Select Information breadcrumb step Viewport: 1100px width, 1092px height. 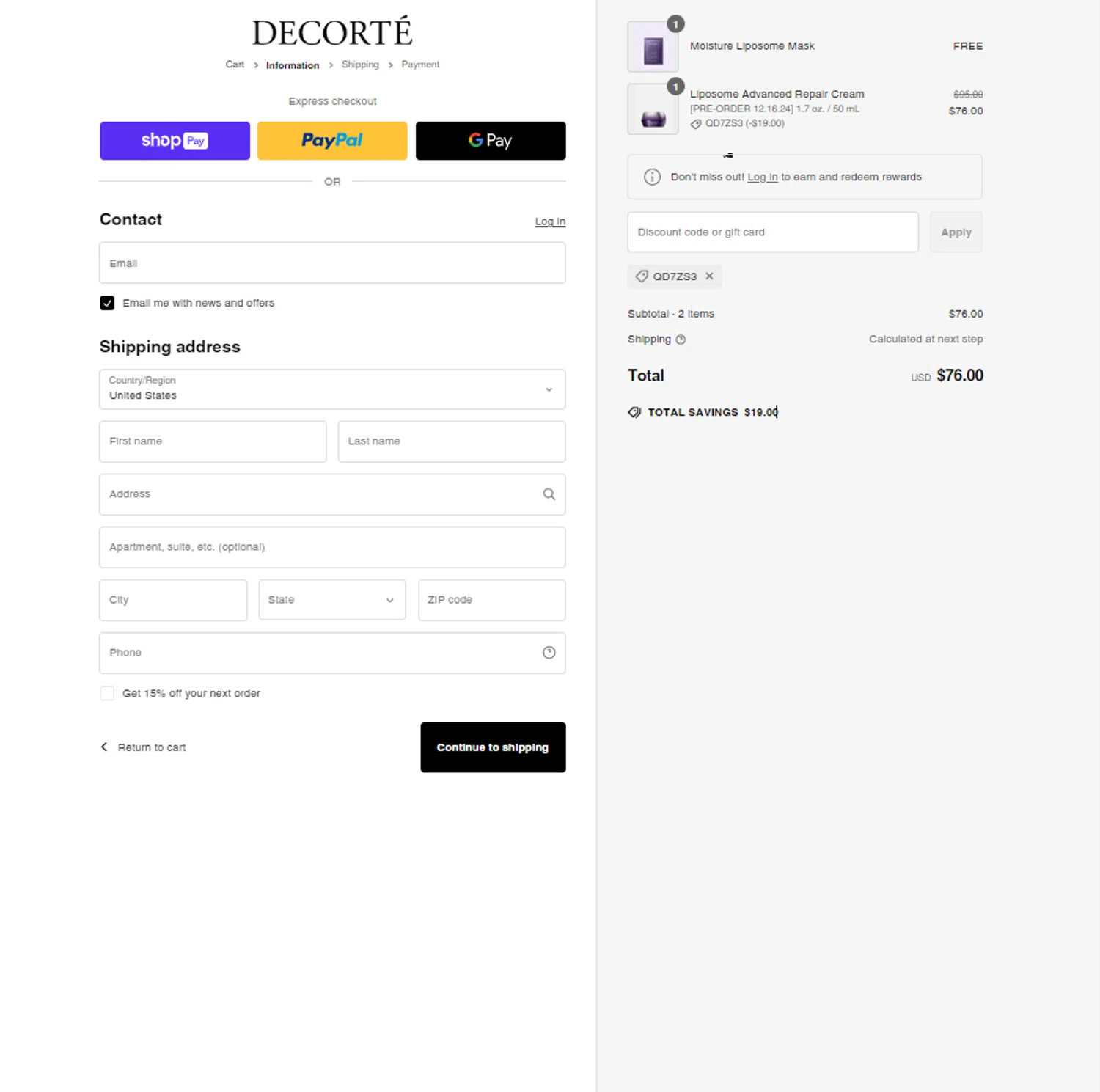[293, 65]
